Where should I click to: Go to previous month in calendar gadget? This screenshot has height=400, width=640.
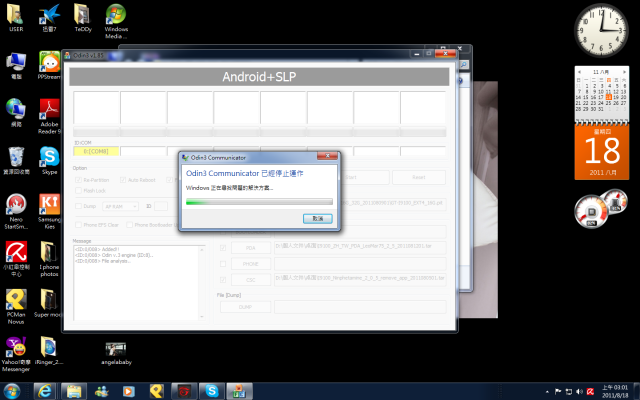pyautogui.click(x=579, y=72)
